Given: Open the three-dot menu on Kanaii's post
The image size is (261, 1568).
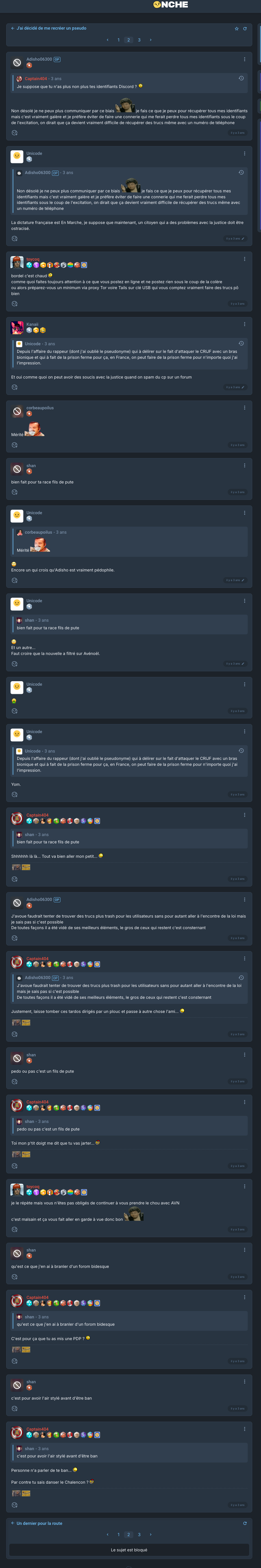Looking at the screenshot, I should pyautogui.click(x=245, y=324).
